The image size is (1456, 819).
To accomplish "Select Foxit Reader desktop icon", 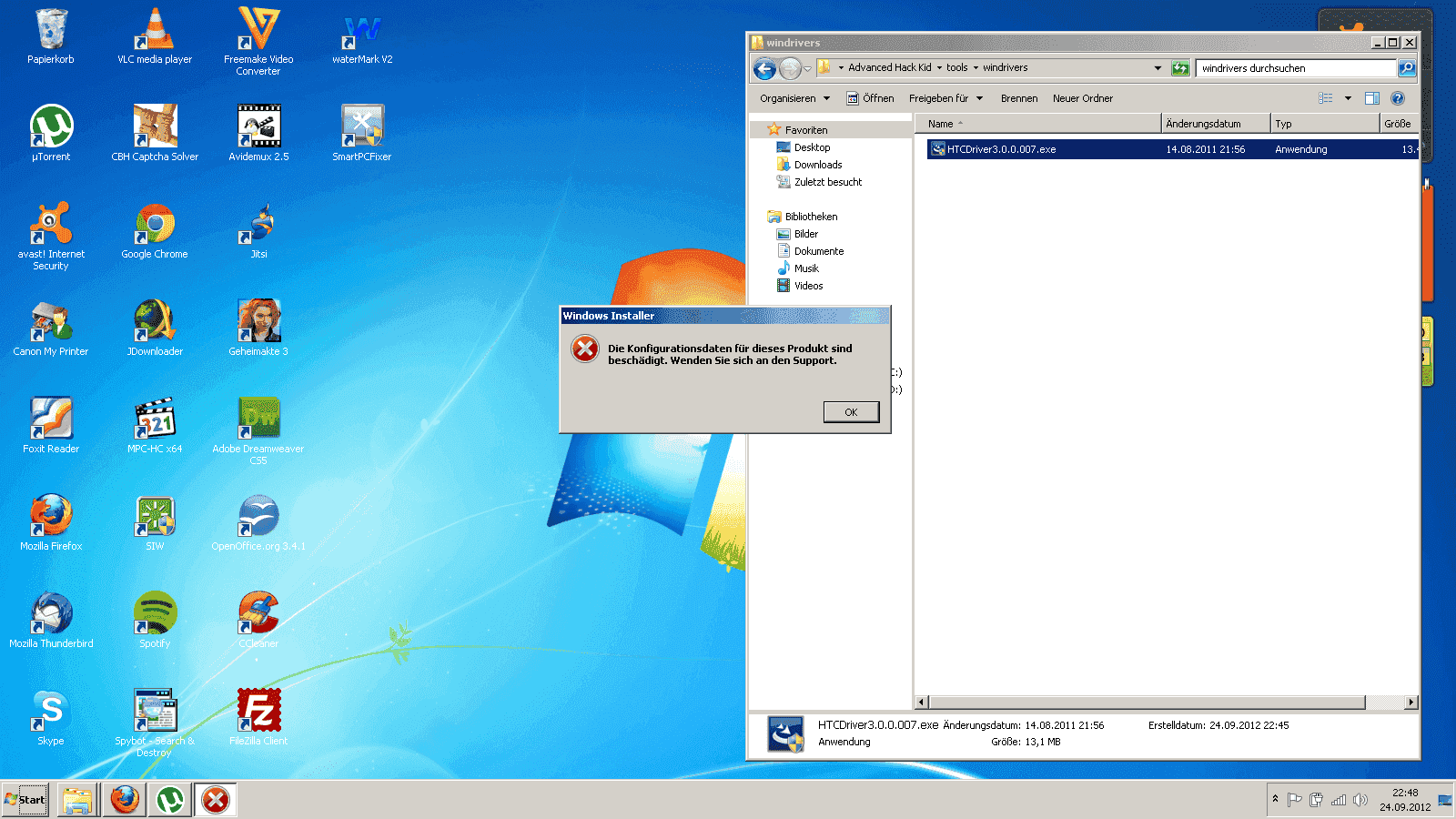I will 51,426.
